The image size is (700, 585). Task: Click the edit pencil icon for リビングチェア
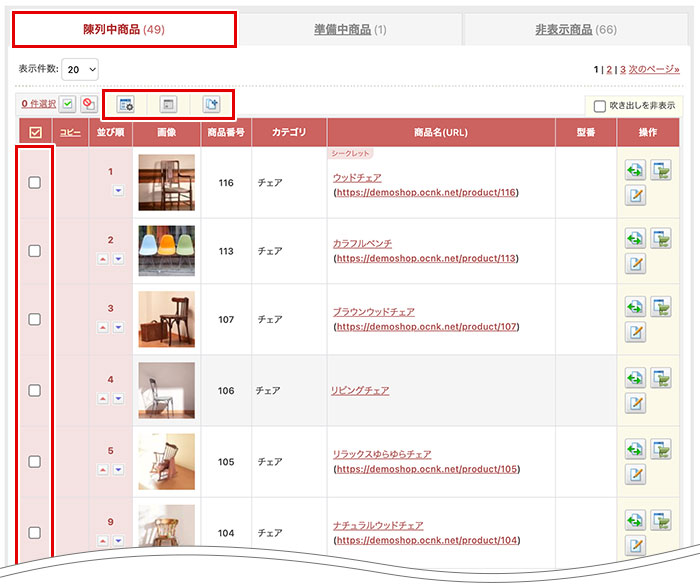pyautogui.click(x=634, y=403)
